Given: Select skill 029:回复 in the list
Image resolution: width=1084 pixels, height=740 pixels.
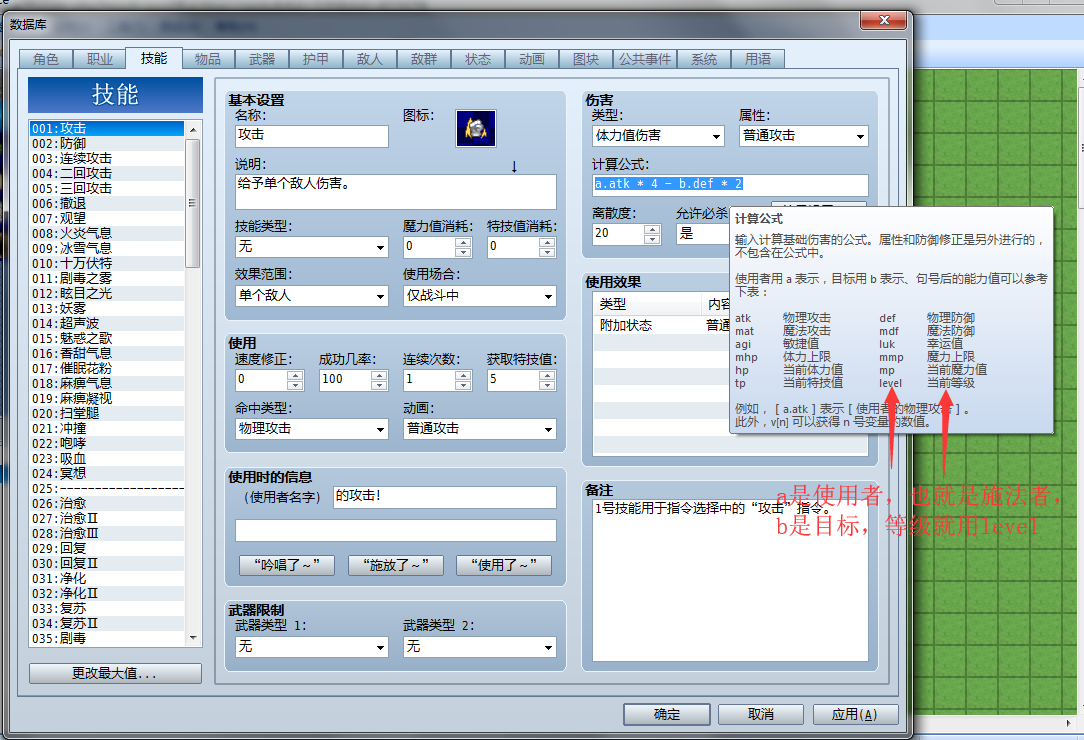Looking at the screenshot, I should point(107,548).
